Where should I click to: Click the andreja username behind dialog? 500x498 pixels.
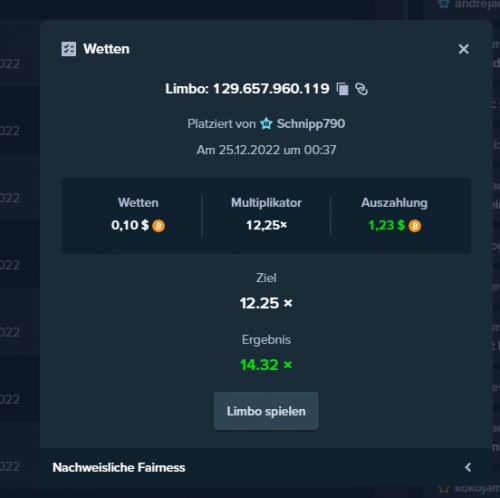point(477,4)
